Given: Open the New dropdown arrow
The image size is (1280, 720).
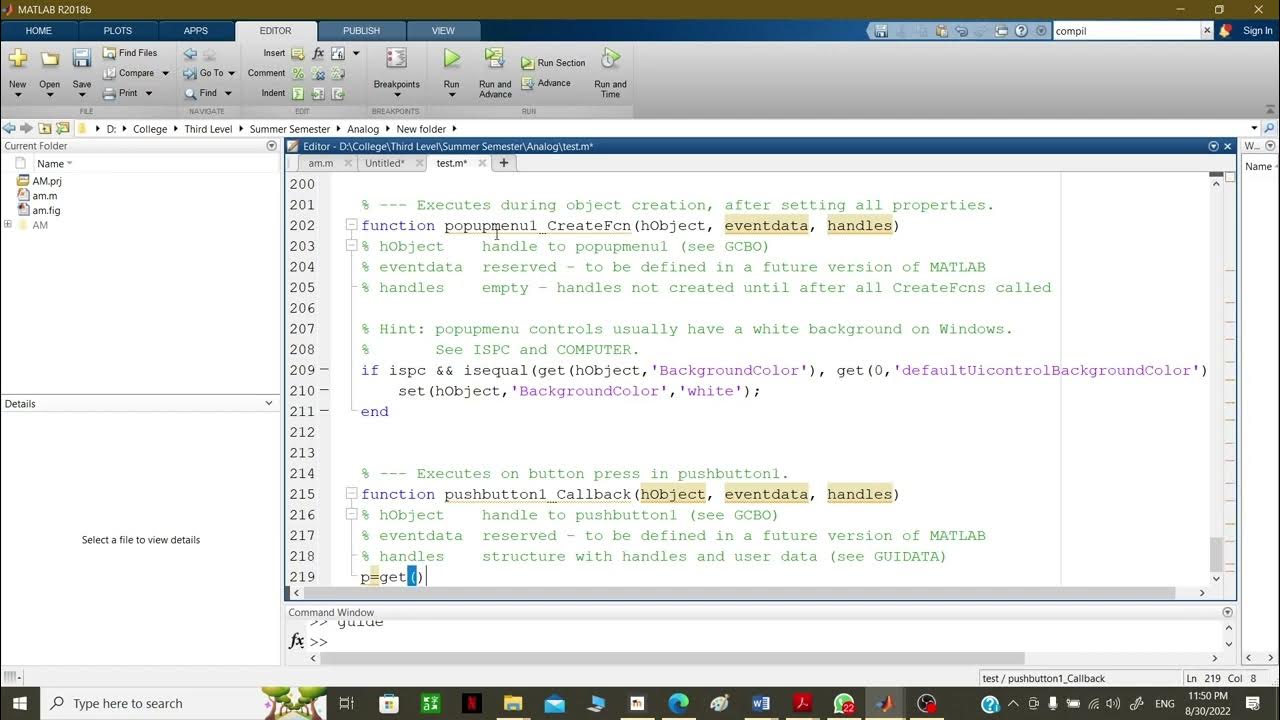Looking at the screenshot, I should pos(17,95).
